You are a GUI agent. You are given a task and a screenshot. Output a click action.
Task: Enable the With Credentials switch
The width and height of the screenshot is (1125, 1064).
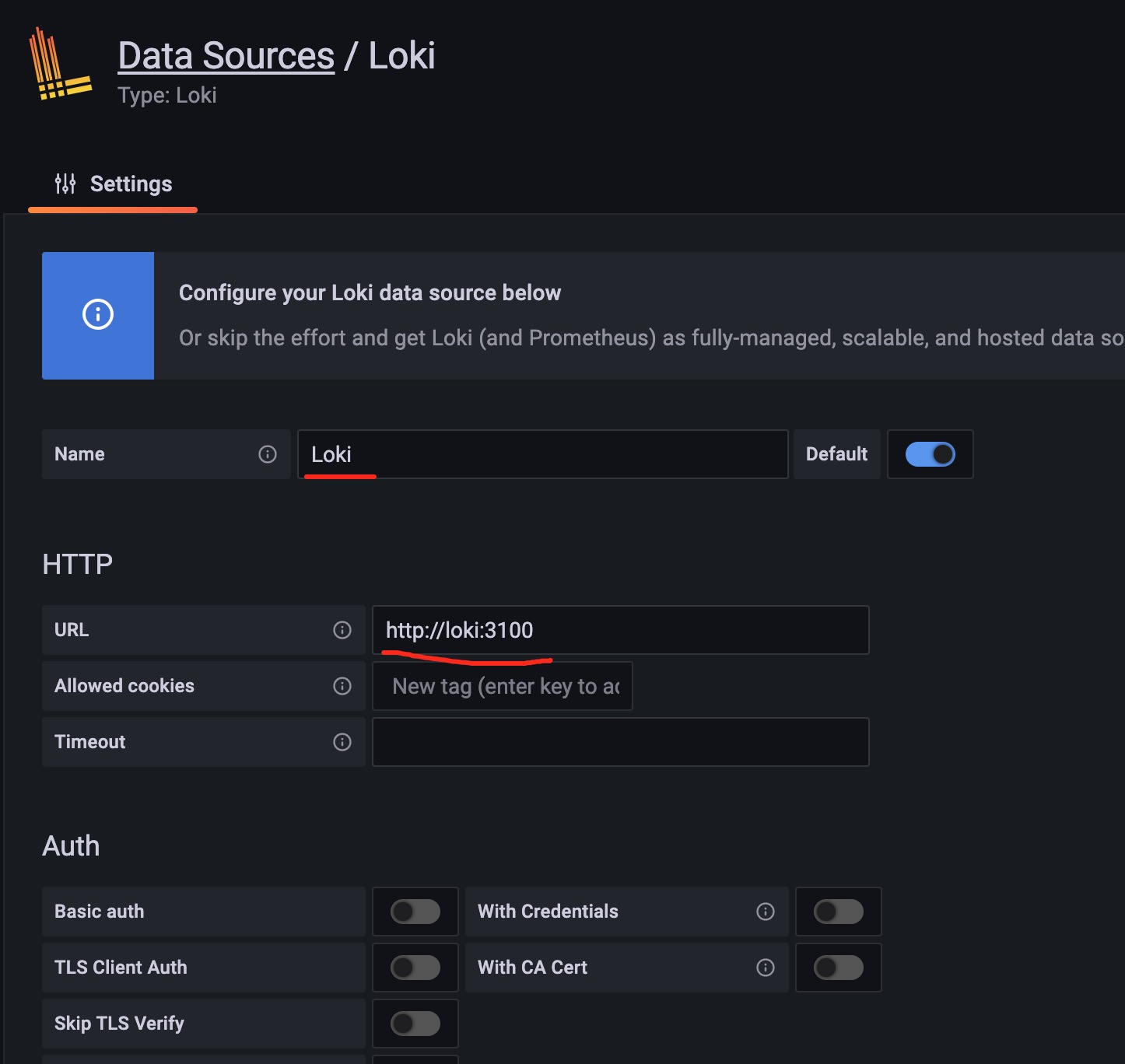click(838, 912)
